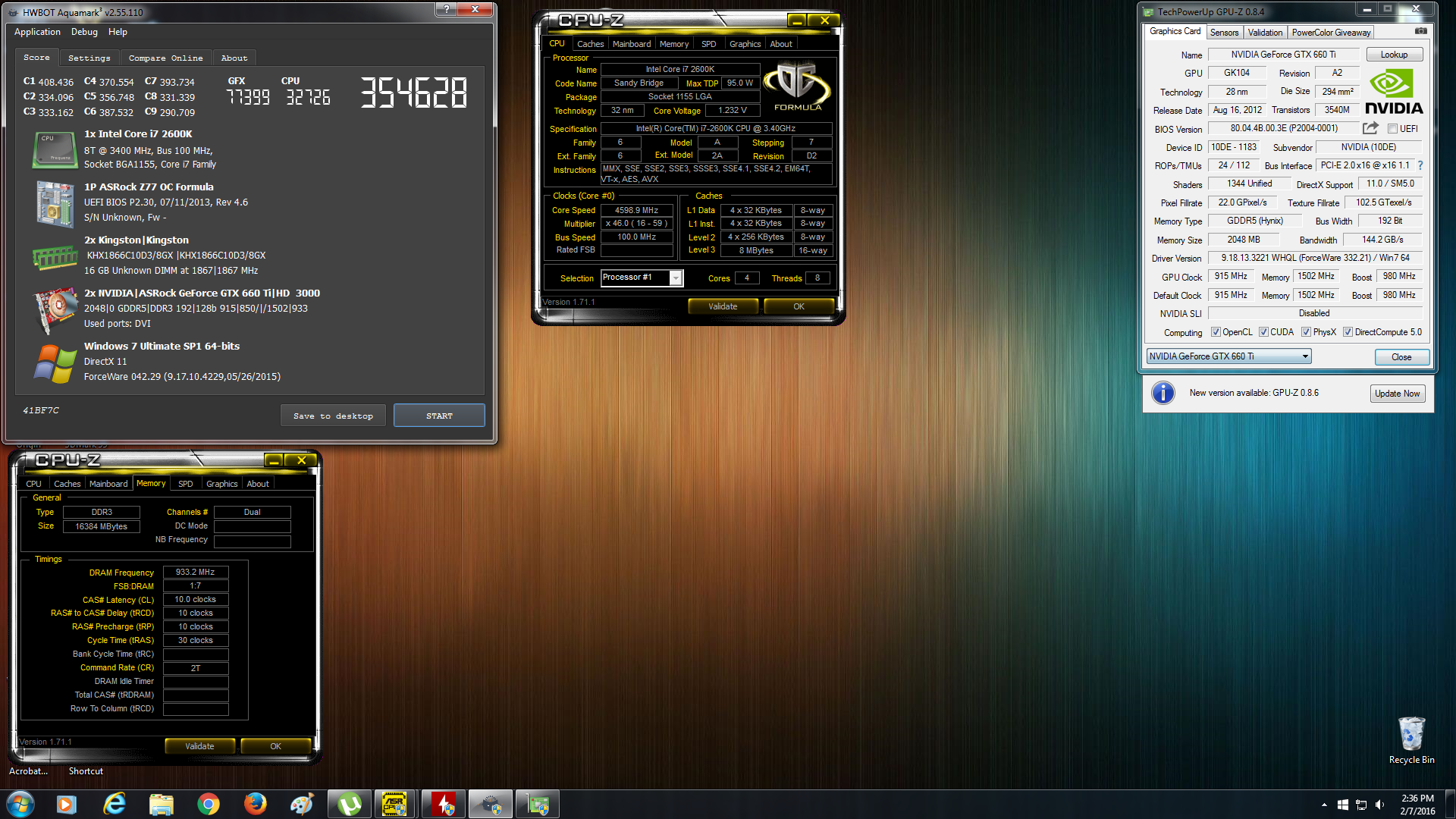Image resolution: width=1456 pixels, height=819 pixels.
Task: Click the Shortcut desktop icon label
Action: point(86,771)
